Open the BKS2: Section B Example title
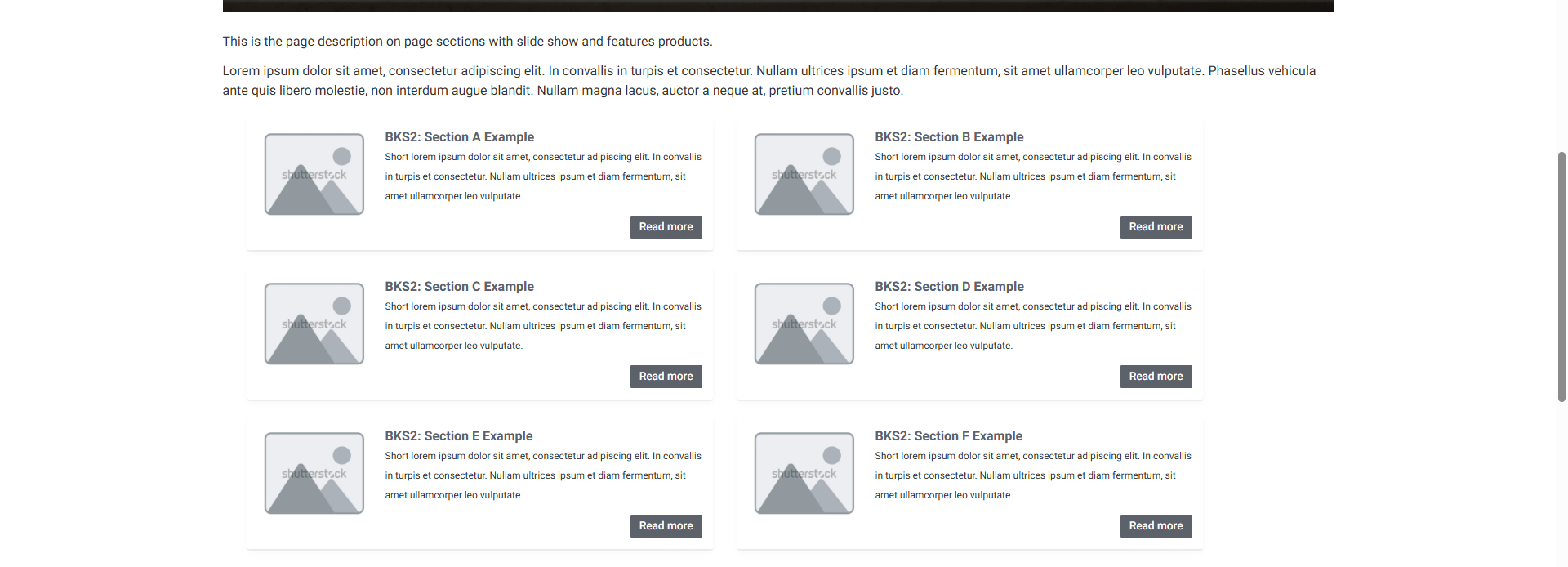Image resolution: width=1568 pixels, height=567 pixels. [x=950, y=137]
